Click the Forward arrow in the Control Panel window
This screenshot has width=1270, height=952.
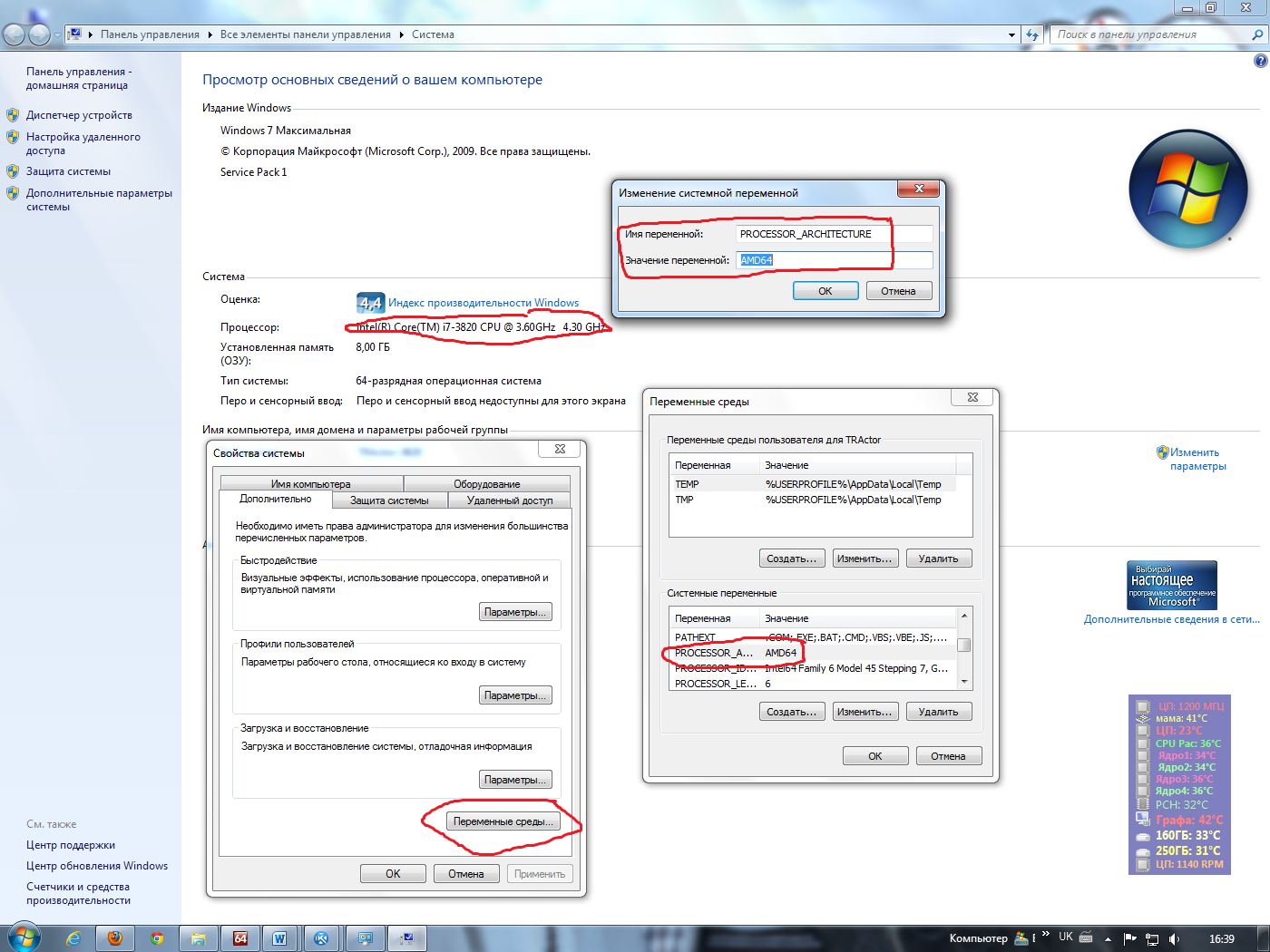[39, 34]
